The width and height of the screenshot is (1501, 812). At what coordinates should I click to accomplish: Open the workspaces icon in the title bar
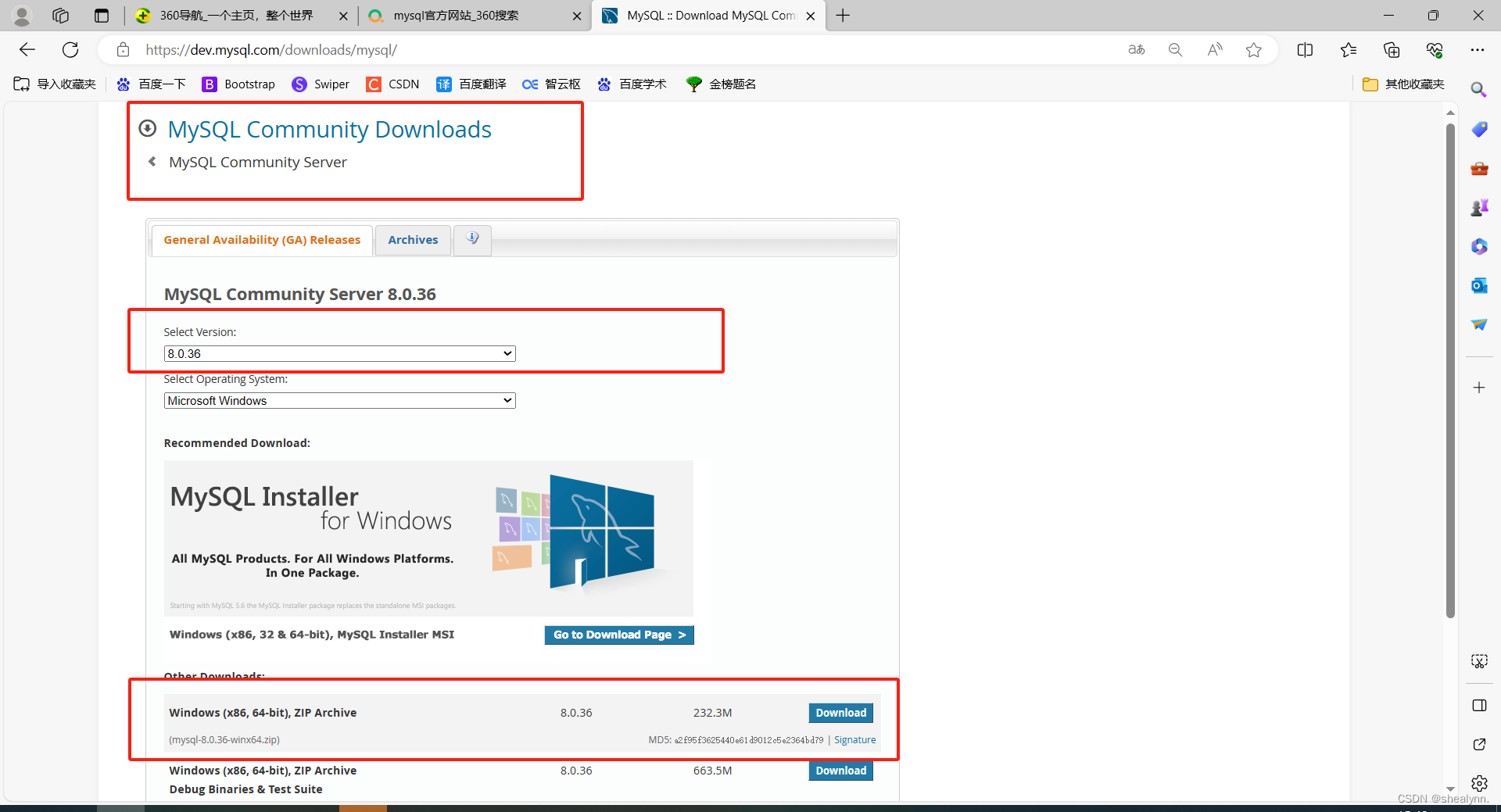pos(61,16)
